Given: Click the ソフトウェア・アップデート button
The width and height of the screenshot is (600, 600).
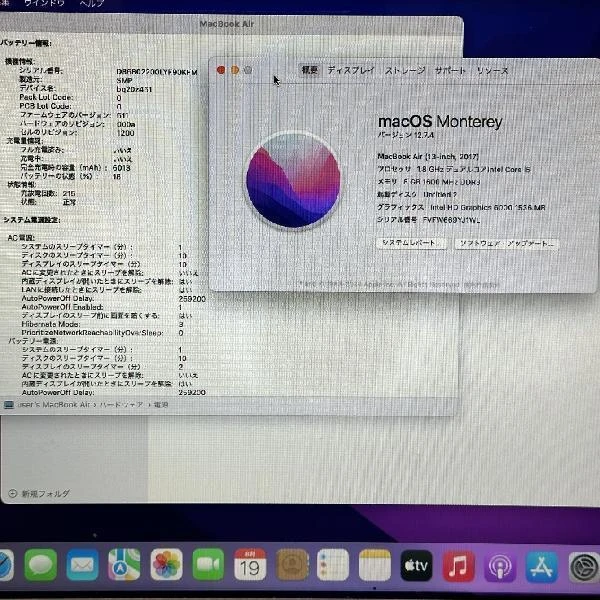Looking at the screenshot, I should click(x=506, y=243).
